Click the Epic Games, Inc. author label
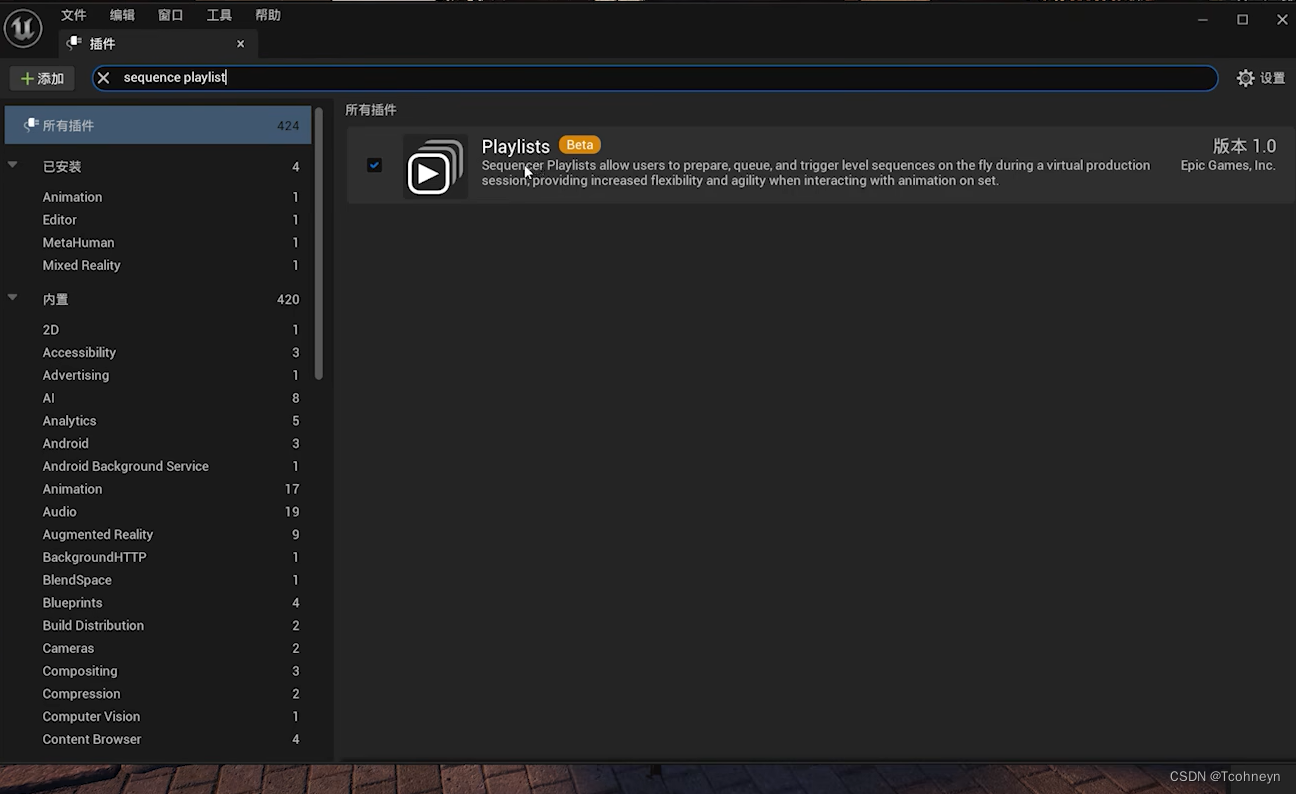The height and width of the screenshot is (794, 1296). pyautogui.click(x=1228, y=166)
